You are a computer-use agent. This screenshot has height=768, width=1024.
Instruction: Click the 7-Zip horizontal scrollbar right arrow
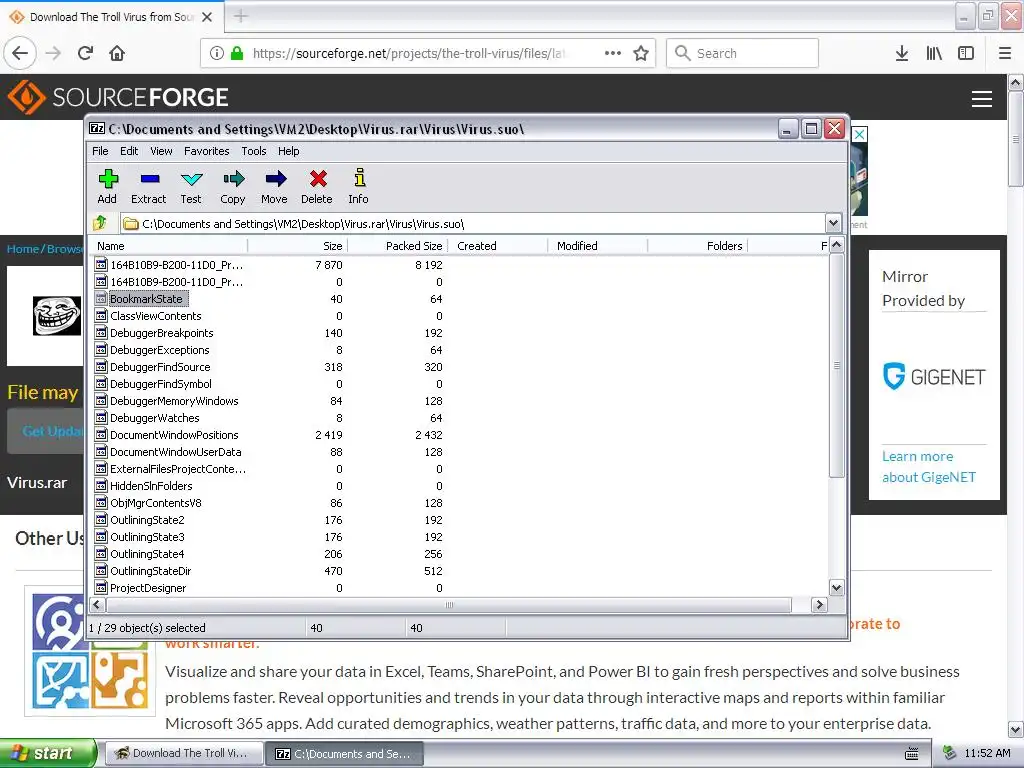(819, 605)
